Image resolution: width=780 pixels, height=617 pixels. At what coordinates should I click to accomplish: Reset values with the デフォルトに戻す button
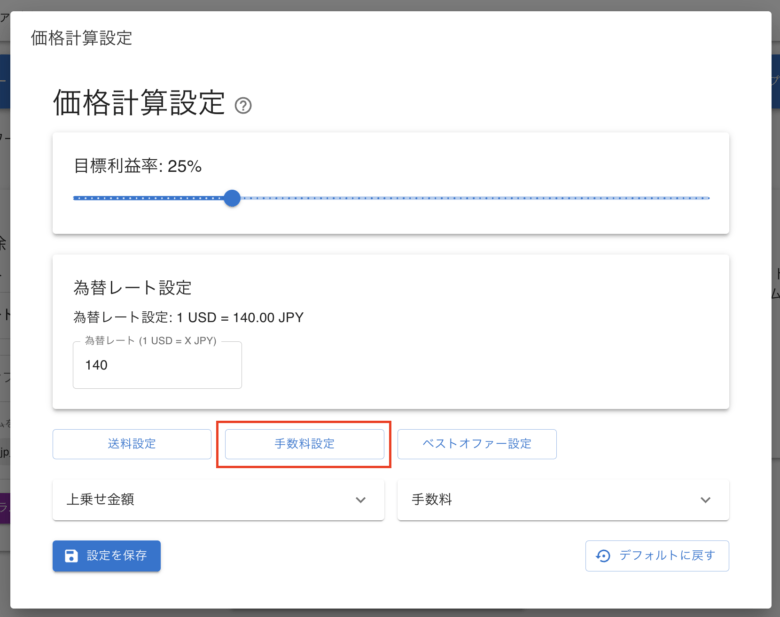657,556
